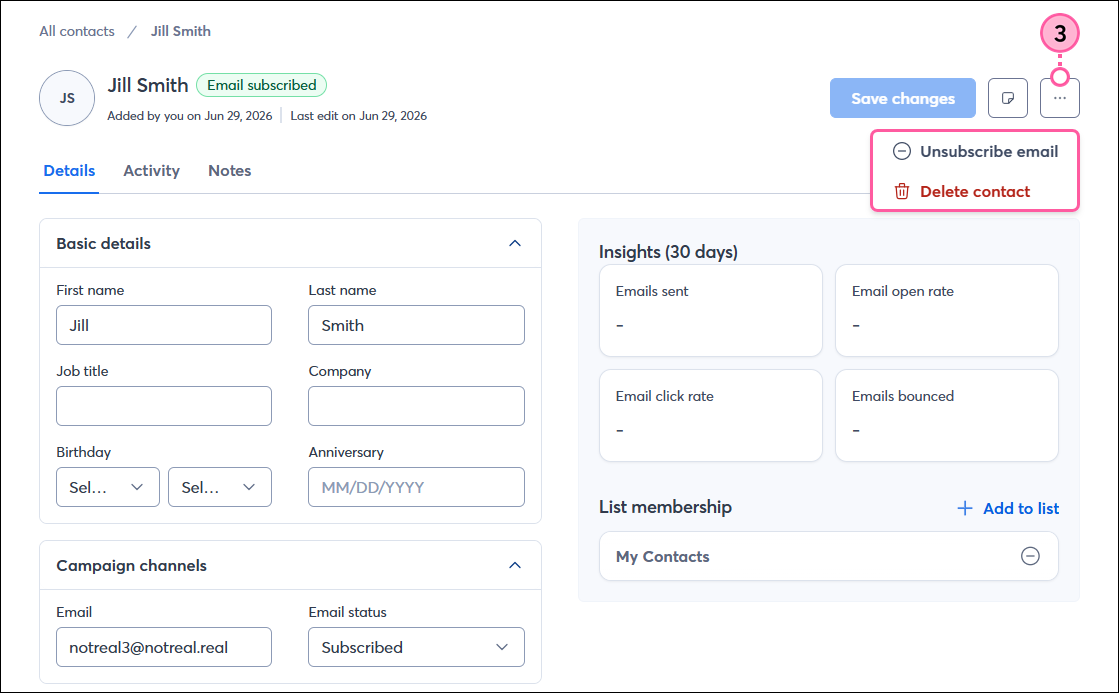Click the Save changes button
The width and height of the screenshot is (1119, 693).
coord(903,98)
